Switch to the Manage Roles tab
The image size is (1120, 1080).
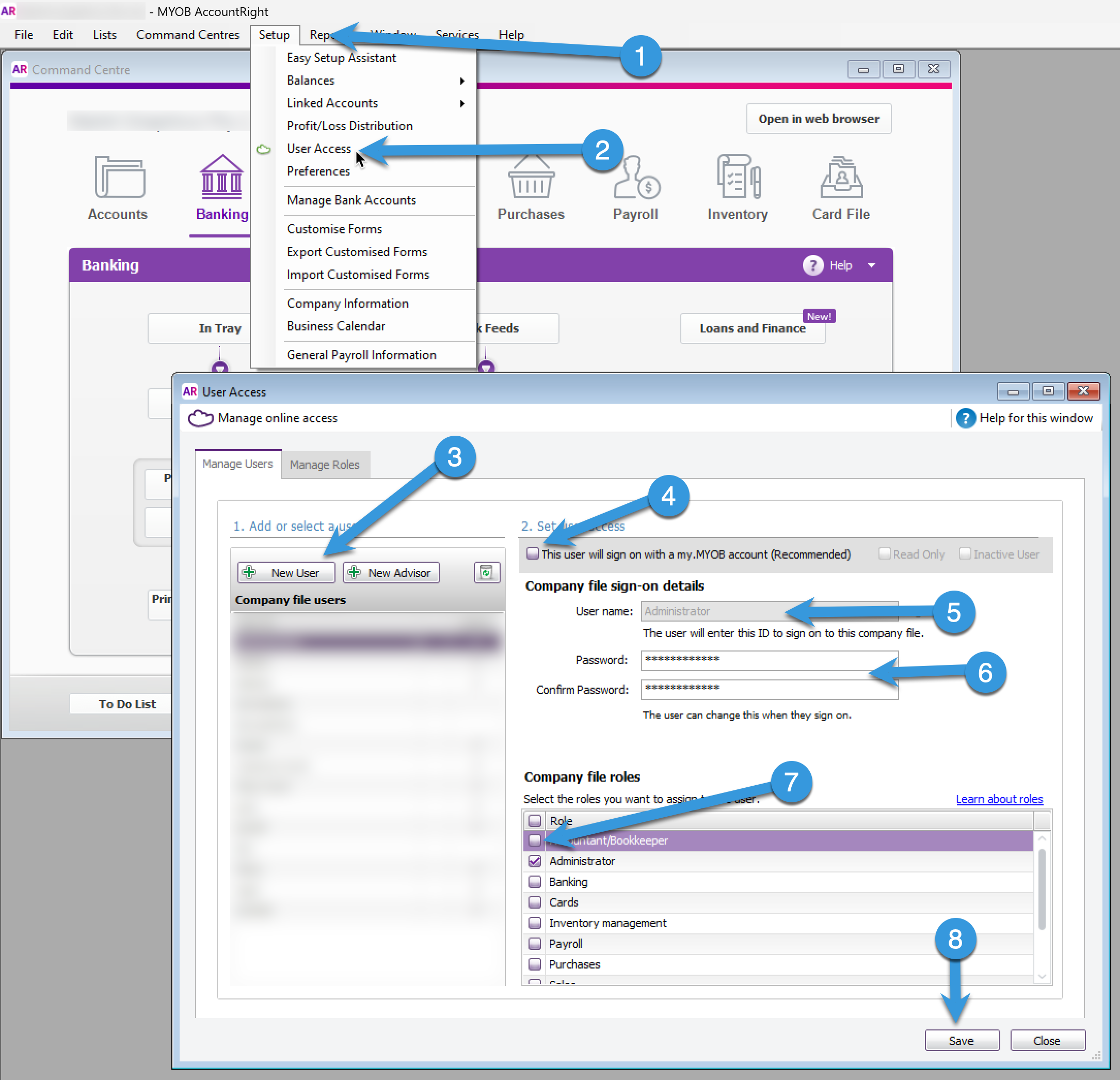pos(325,464)
